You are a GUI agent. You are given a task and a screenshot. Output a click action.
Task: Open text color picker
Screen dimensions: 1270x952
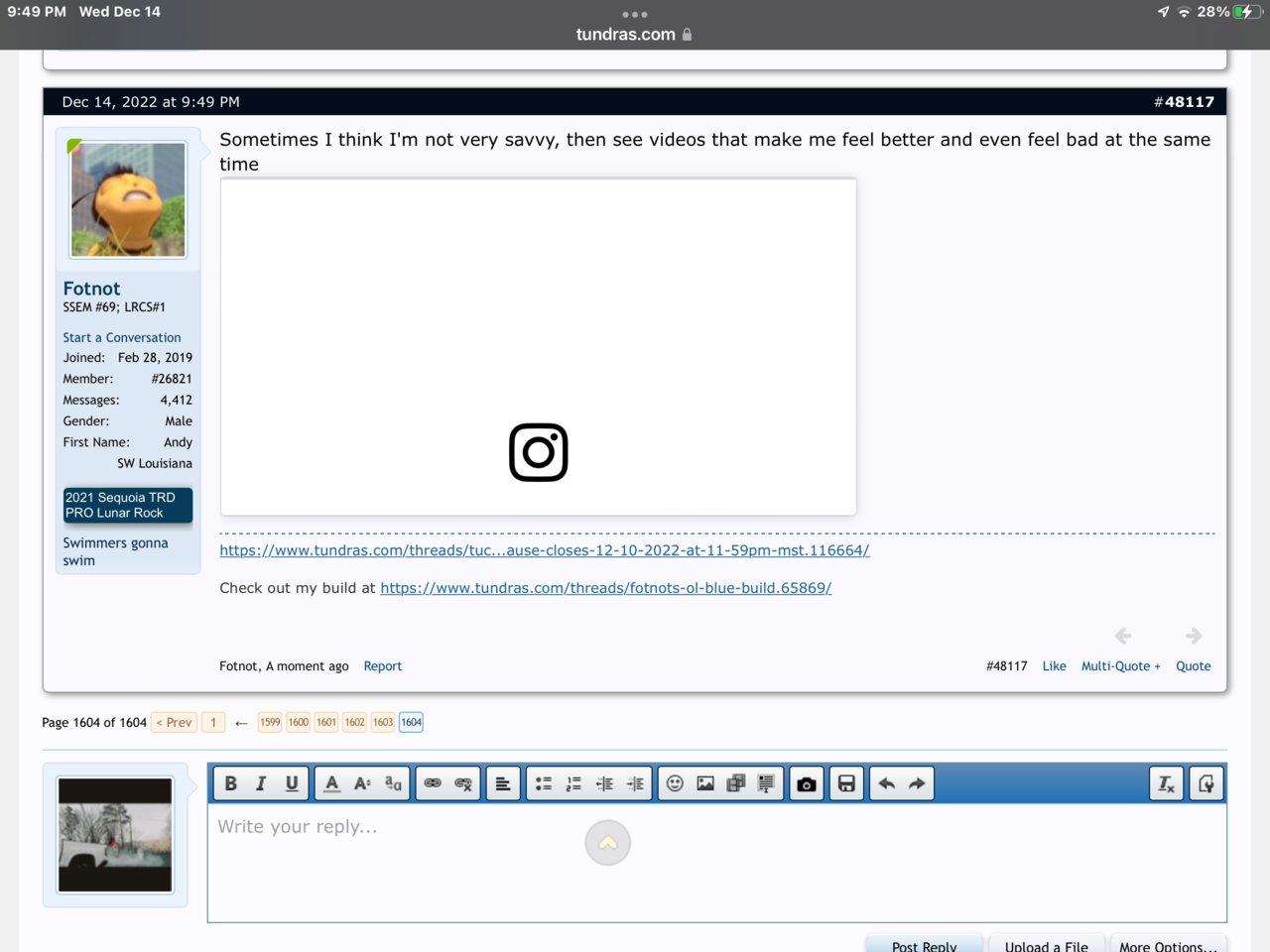coord(332,783)
